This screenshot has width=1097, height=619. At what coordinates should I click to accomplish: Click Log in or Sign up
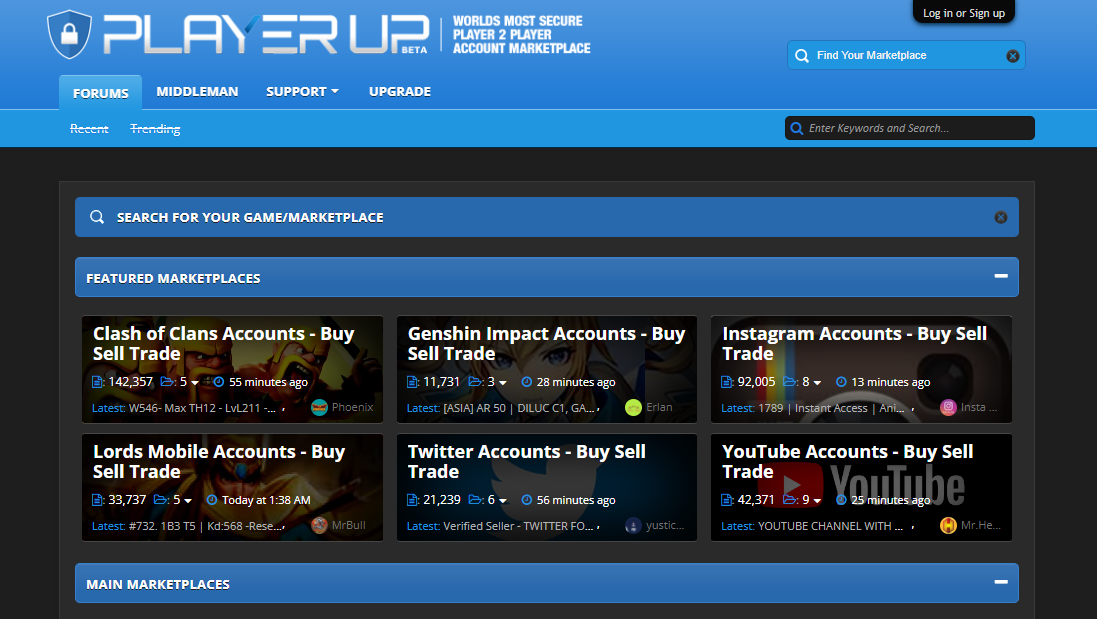coord(963,13)
